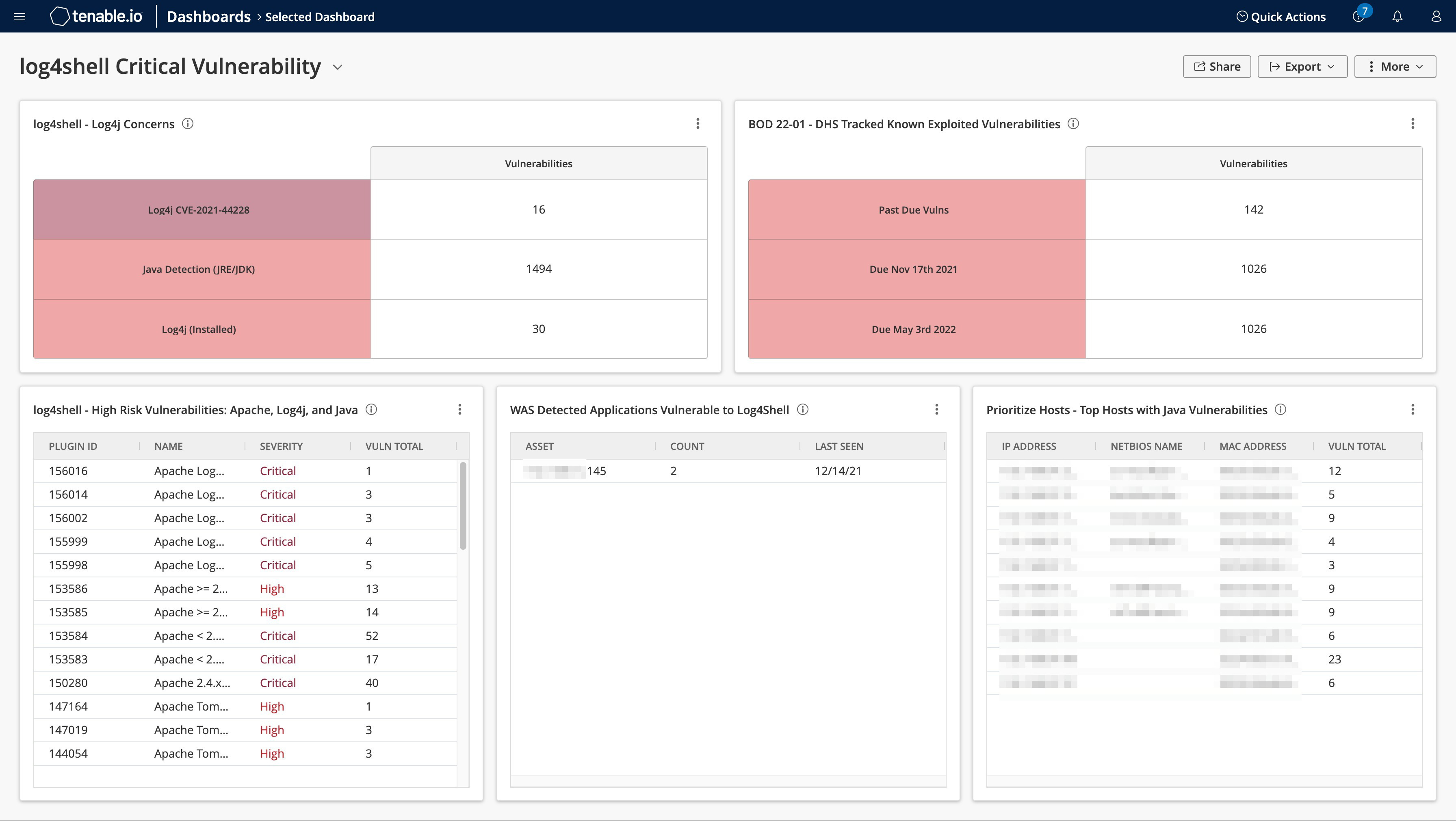This screenshot has height=821, width=1456.
Task: Click the High Risk table vertical scrollbar
Action: 463,506
